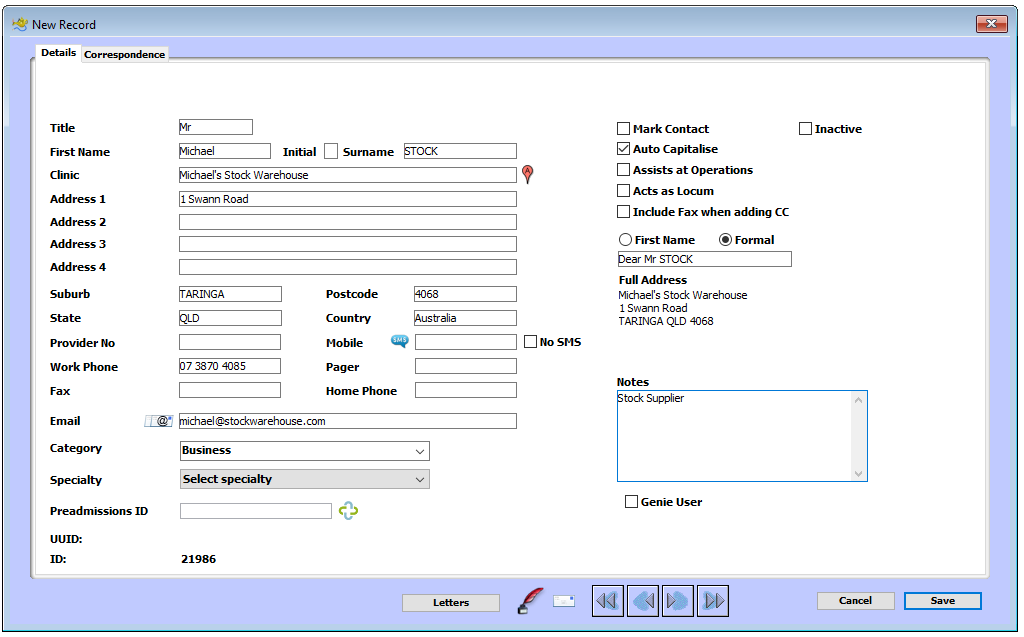The image size is (1024, 637).
Task: Skip to the last record using double-right arrows
Action: click(712, 600)
